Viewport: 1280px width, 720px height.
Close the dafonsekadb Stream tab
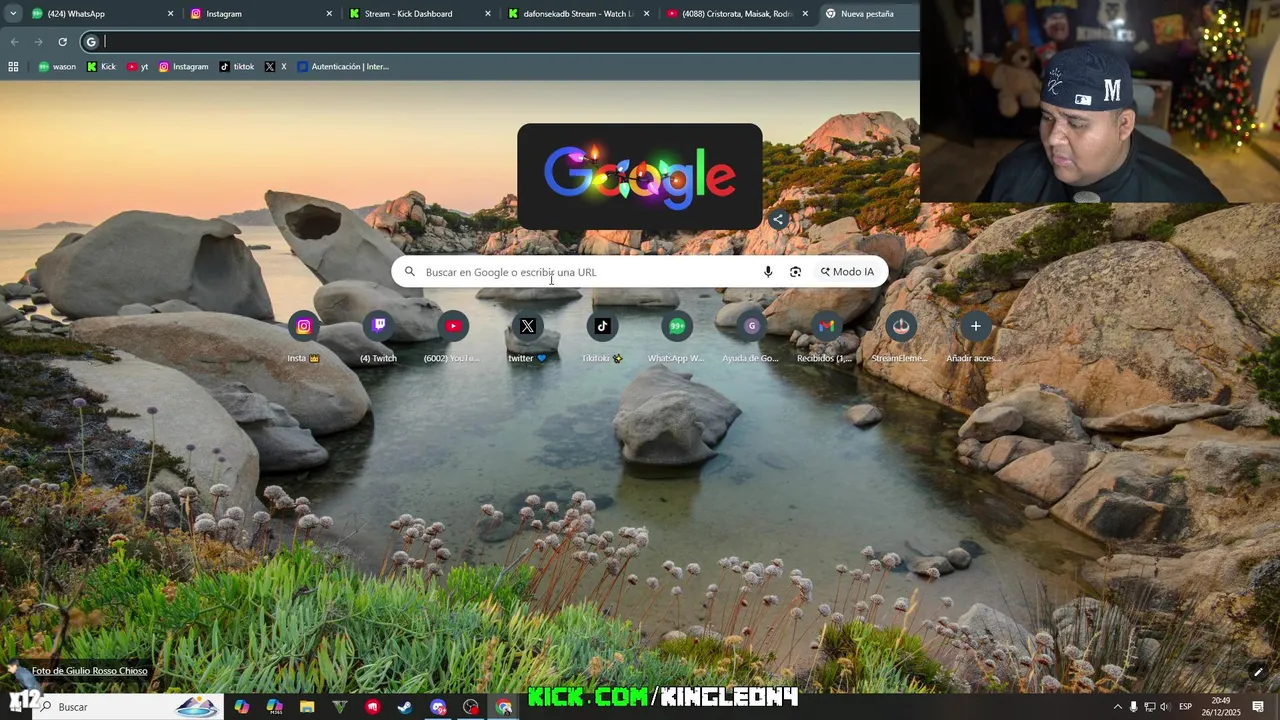(x=646, y=14)
